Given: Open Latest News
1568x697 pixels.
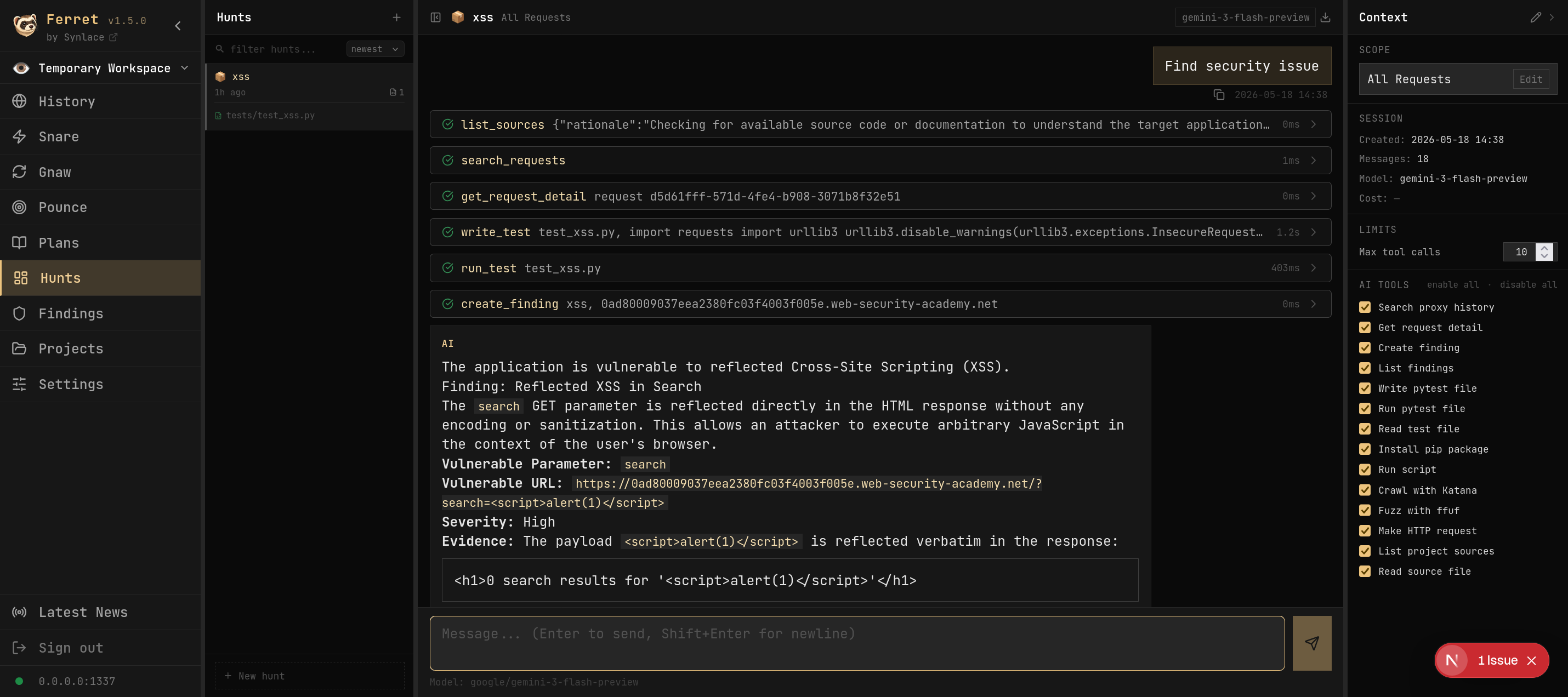Looking at the screenshot, I should coord(100,612).
